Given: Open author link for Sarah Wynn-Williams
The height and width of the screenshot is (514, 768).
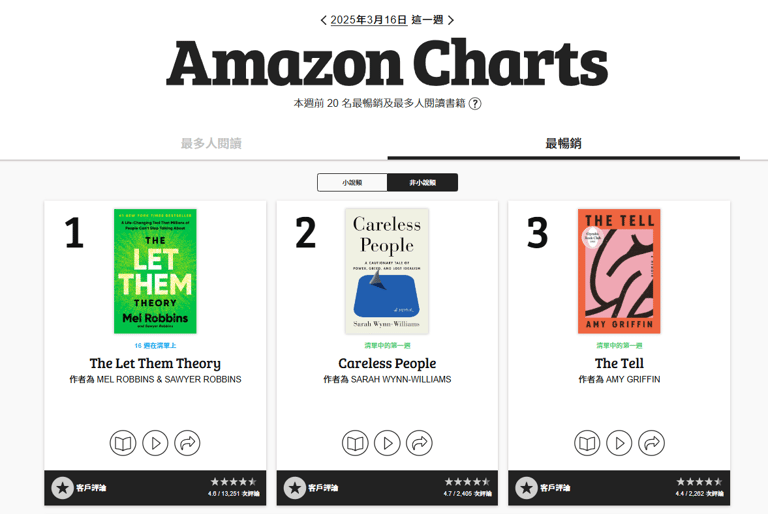Looking at the screenshot, I should [401, 379].
